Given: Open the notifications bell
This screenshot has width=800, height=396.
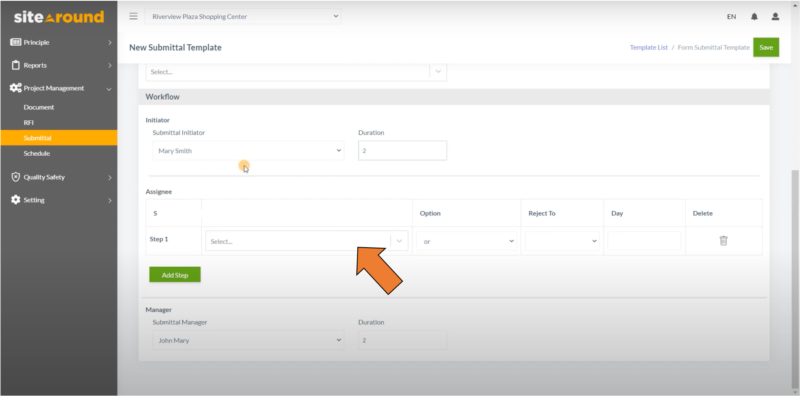Looking at the screenshot, I should [x=754, y=17].
